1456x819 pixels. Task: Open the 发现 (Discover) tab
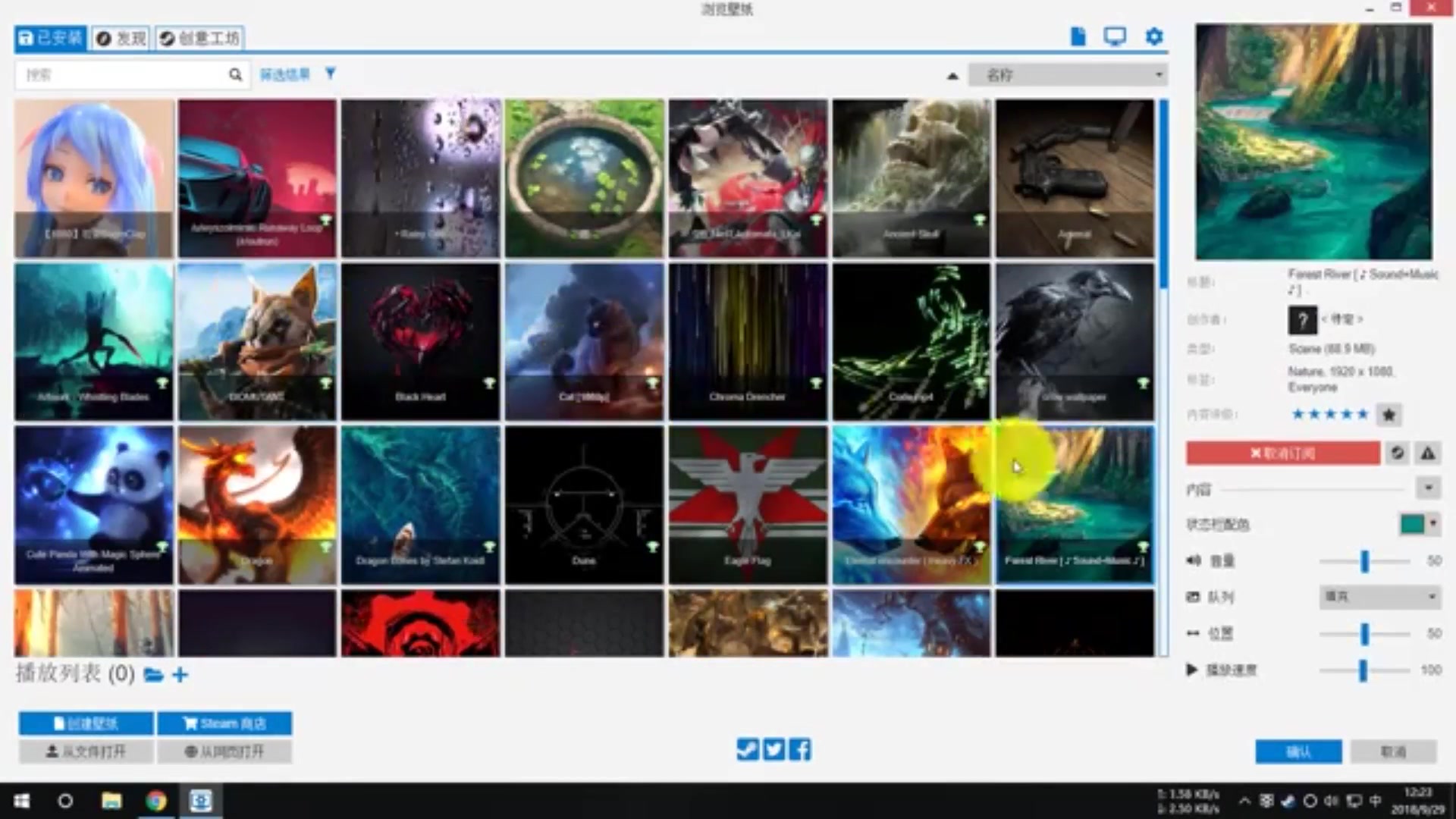coord(121,38)
